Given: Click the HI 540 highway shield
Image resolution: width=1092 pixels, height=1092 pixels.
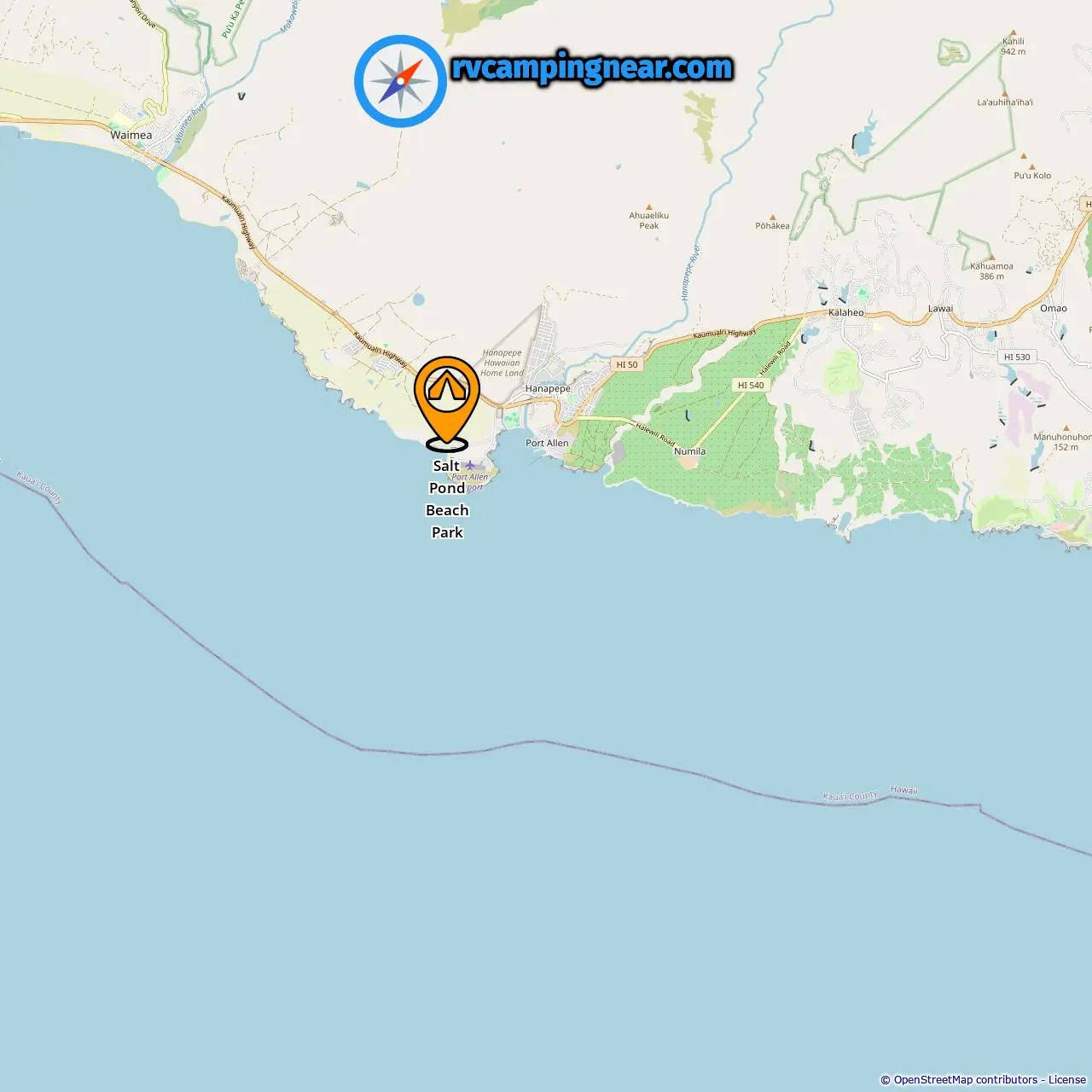Looking at the screenshot, I should coord(751,385).
